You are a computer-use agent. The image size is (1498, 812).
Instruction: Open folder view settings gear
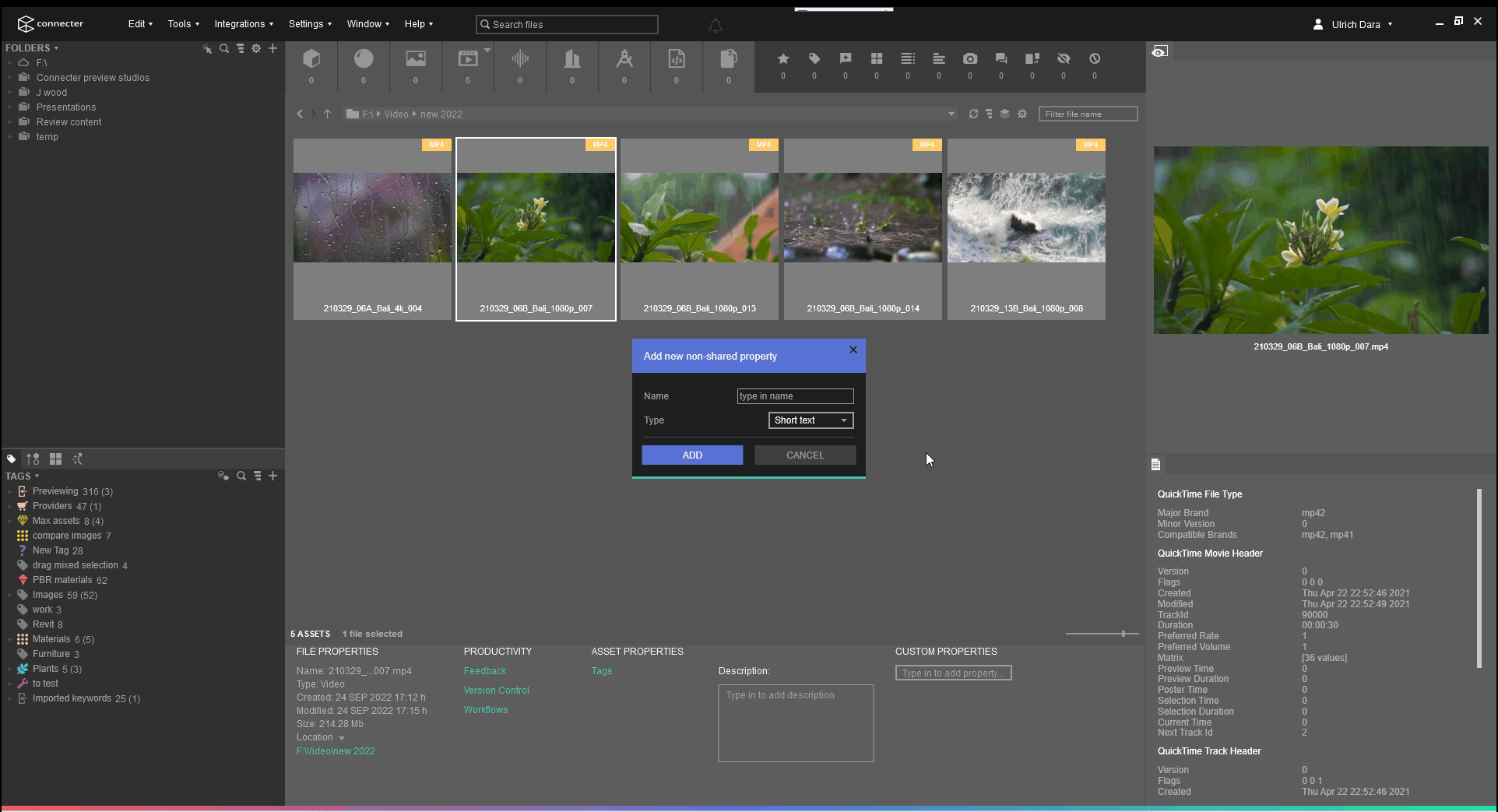coord(1022,114)
